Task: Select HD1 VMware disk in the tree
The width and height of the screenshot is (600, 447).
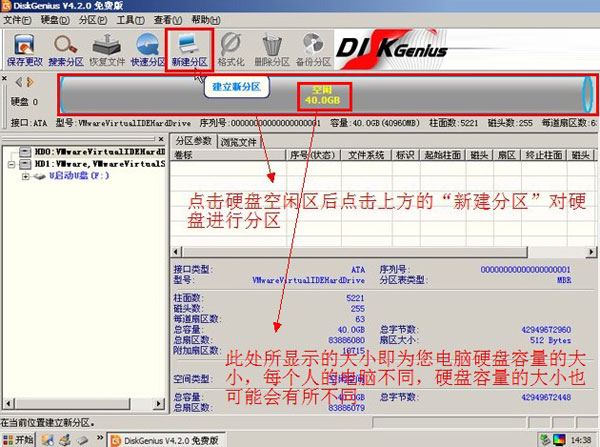Action: [100, 164]
